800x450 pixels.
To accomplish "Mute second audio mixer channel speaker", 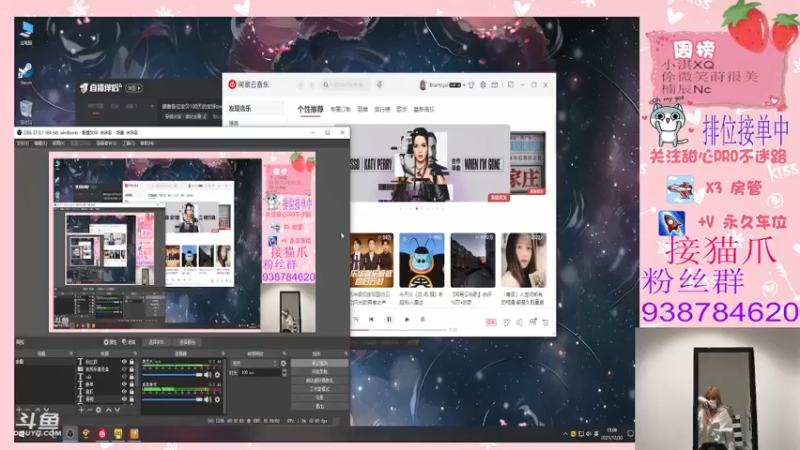I will 208,399.
